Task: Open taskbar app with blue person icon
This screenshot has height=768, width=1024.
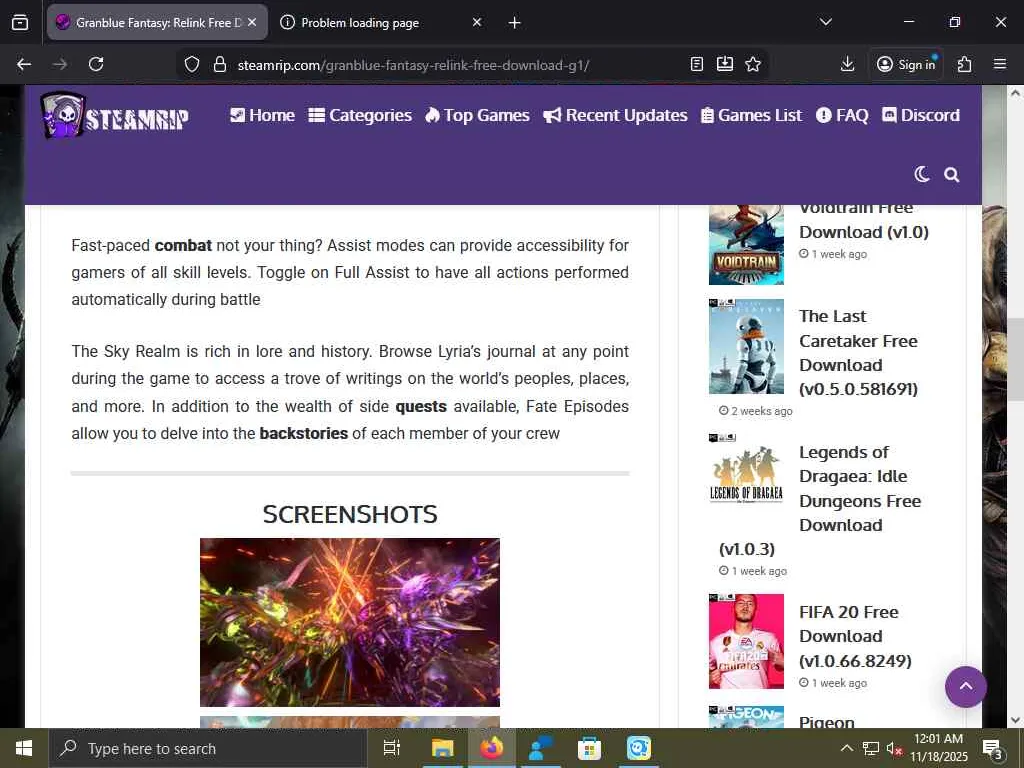Action: coord(540,748)
